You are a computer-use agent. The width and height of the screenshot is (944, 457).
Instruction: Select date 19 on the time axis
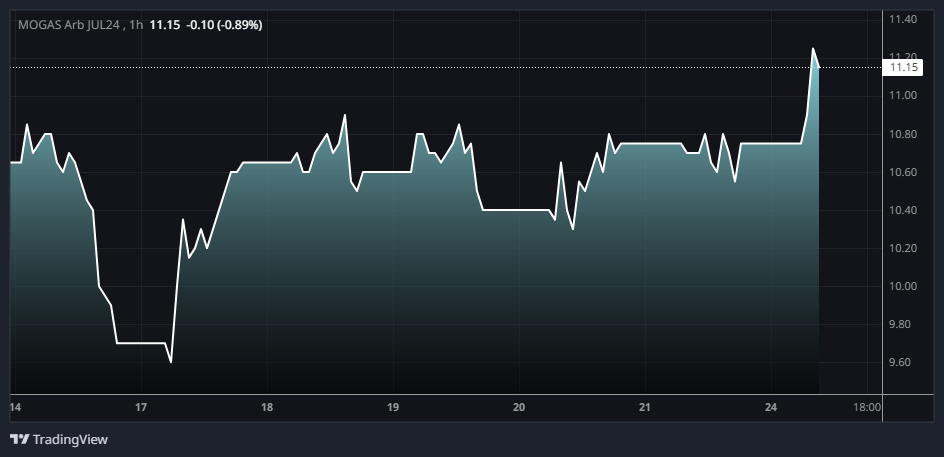tap(393, 408)
